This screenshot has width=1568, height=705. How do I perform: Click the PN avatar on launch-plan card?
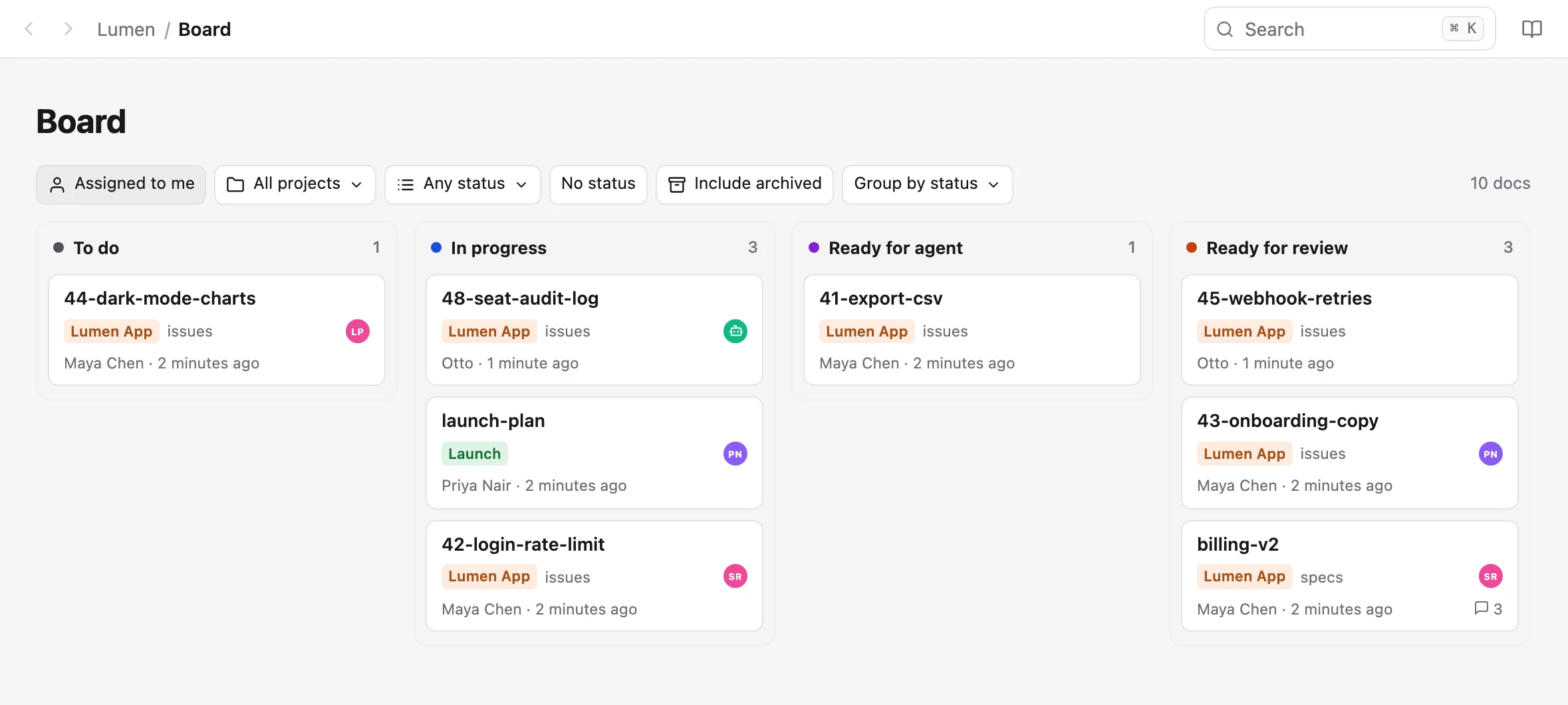(x=735, y=454)
